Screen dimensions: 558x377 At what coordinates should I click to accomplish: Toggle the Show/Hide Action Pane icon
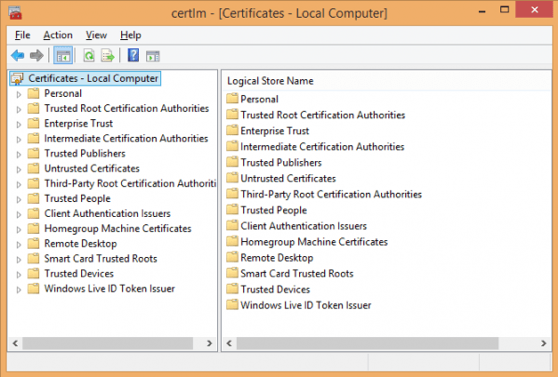click(x=153, y=56)
